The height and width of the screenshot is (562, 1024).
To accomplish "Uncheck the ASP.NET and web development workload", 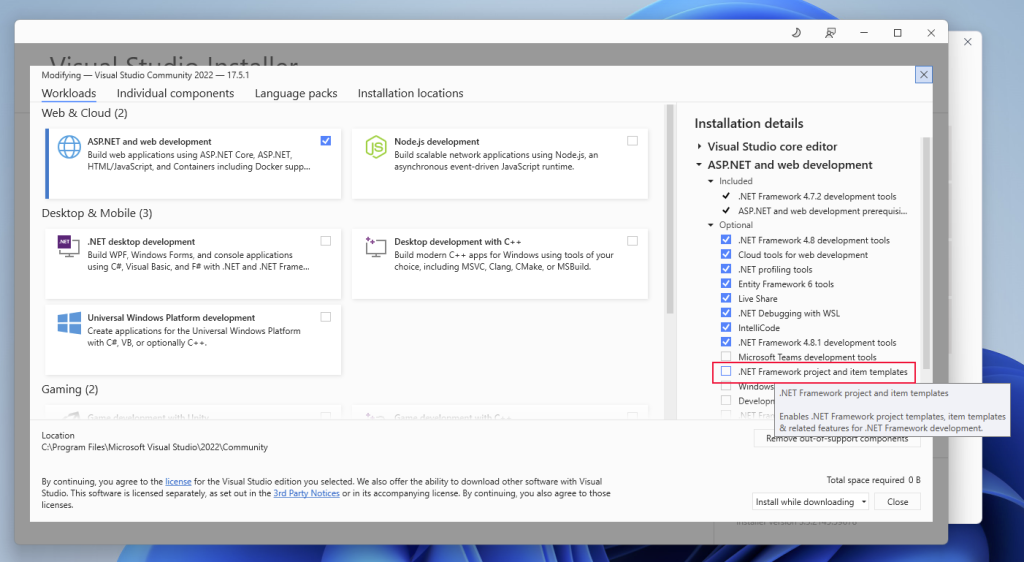I will point(326,141).
